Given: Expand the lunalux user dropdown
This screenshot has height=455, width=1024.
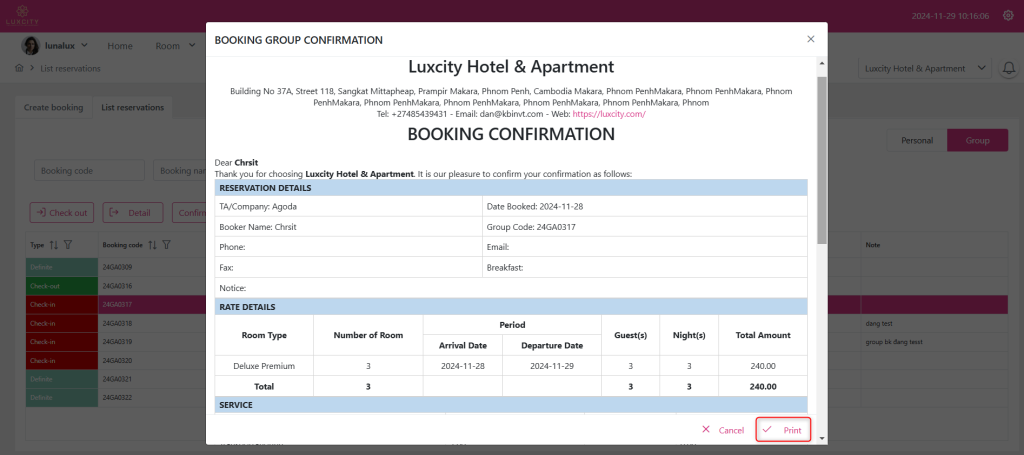Looking at the screenshot, I should (x=84, y=45).
